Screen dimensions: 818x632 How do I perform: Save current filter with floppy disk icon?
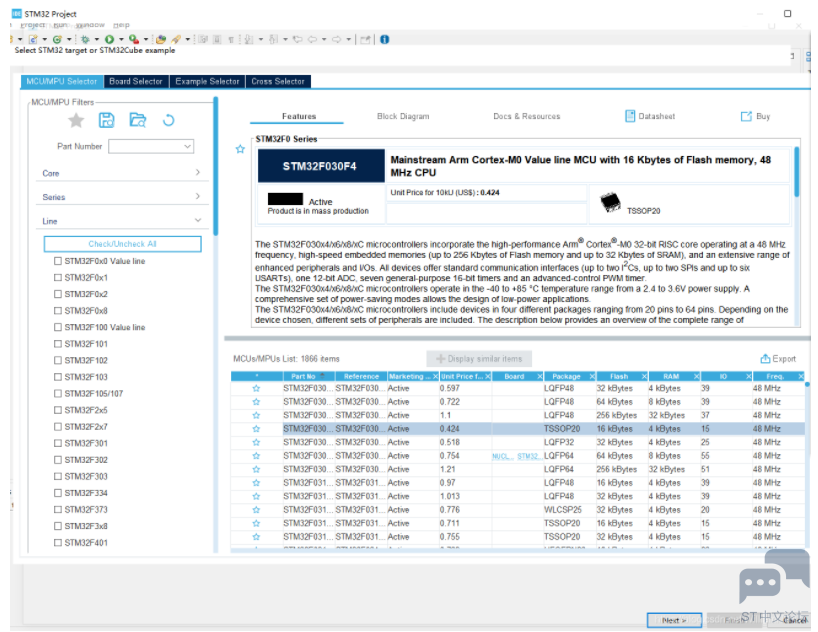point(106,121)
